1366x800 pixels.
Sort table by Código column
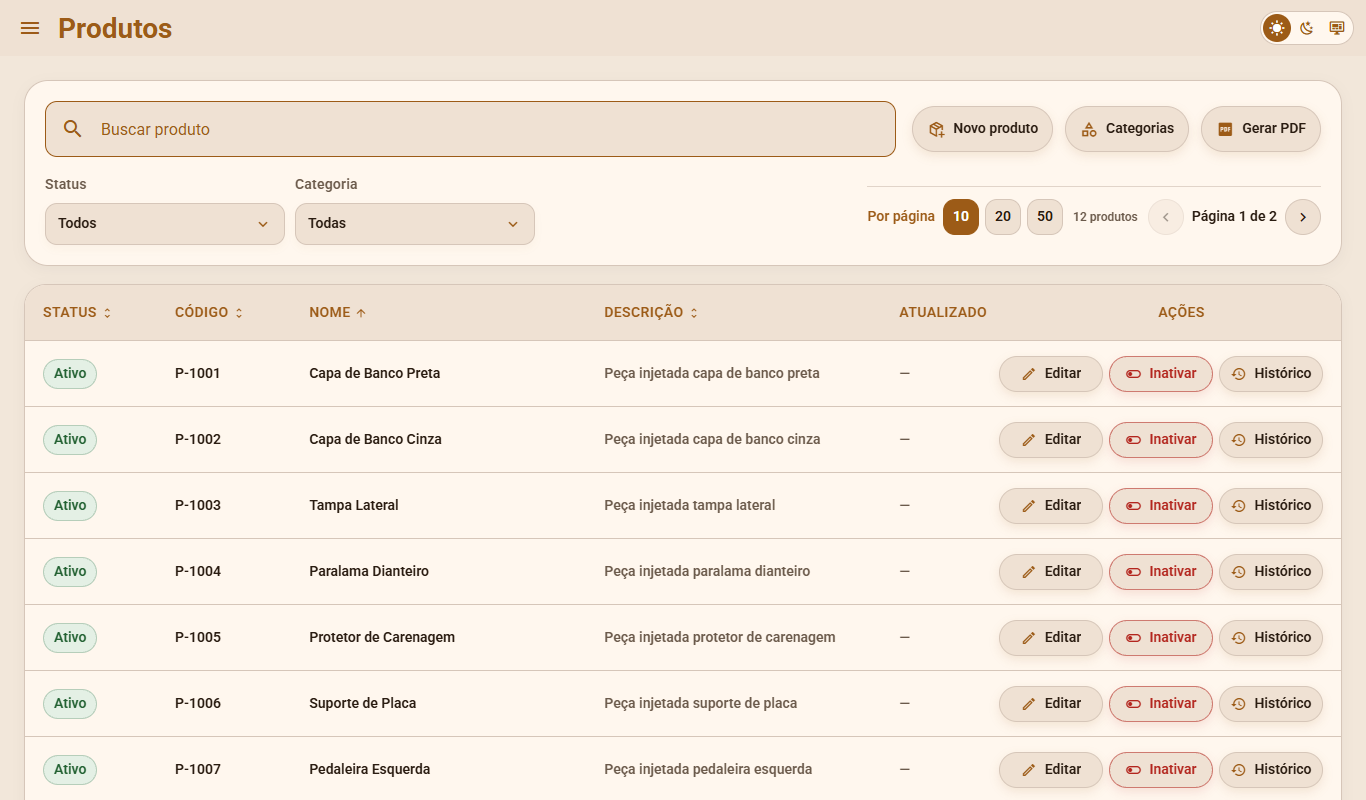point(209,313)
